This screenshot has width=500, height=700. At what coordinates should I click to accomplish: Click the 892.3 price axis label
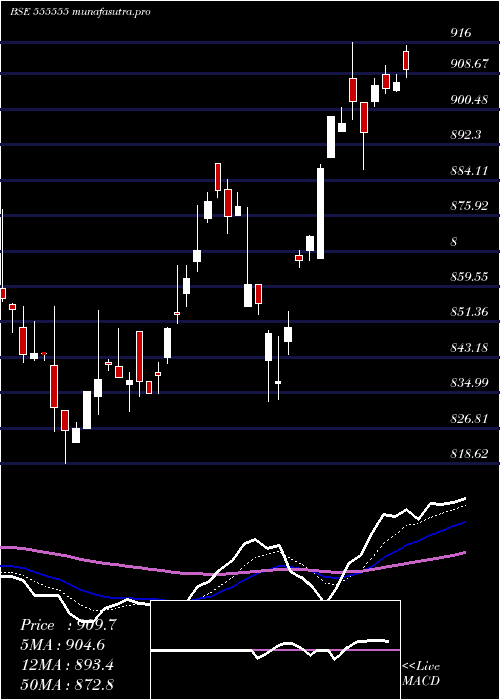[466, 134]
